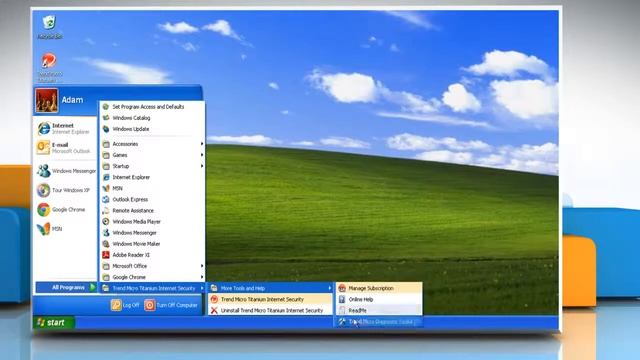
Task: Open pinned E-mail Microsoft Outlook entry
Action: [x=65, y=148]
